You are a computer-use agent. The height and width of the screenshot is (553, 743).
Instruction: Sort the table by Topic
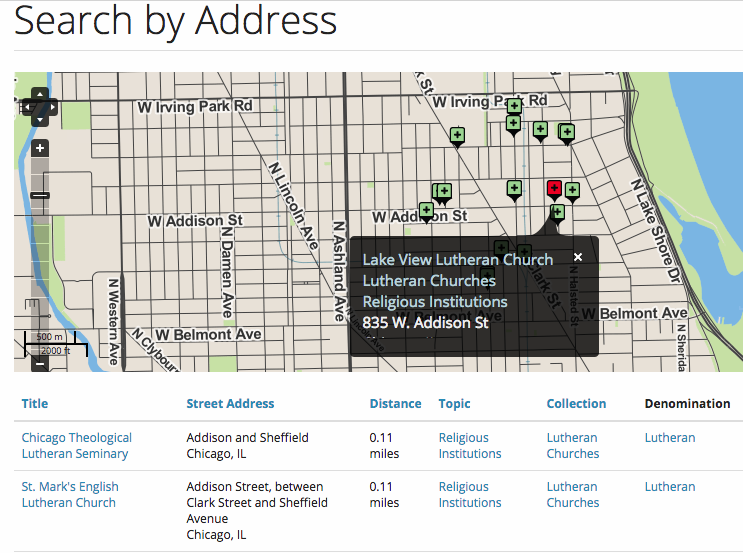pyautogui.click(x=454, y=404)
